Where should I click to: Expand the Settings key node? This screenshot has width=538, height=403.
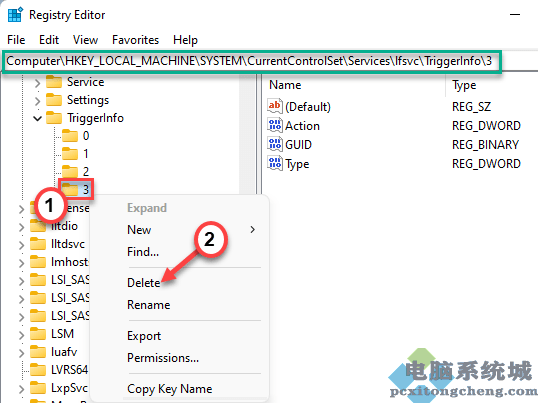(37, 101)
